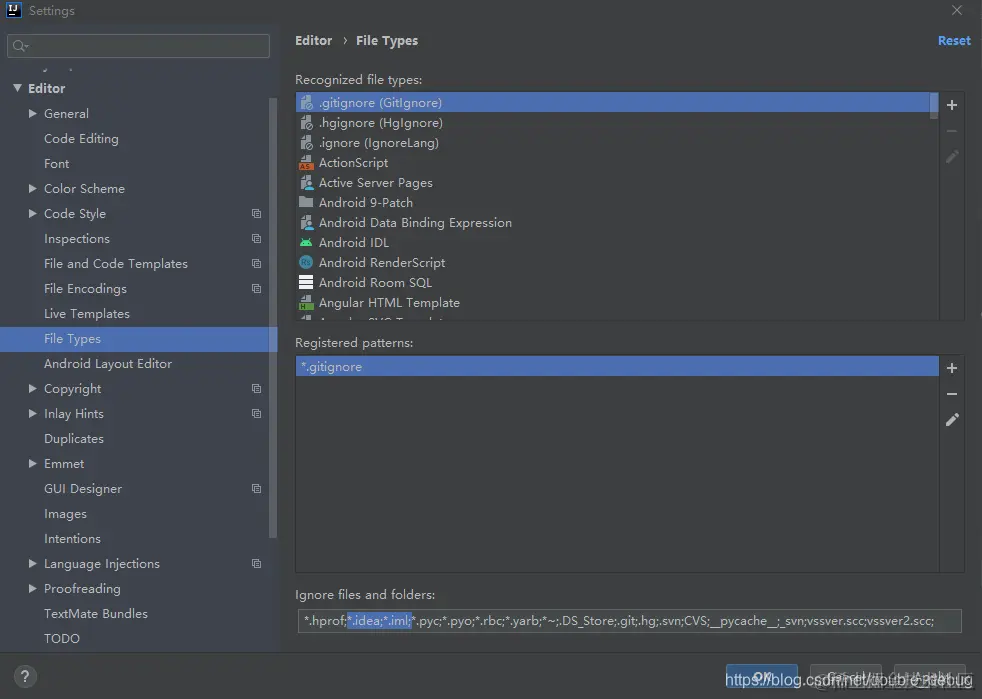Expand the Language Injections node
Screen dimensions: 982x699
point(33,564)
